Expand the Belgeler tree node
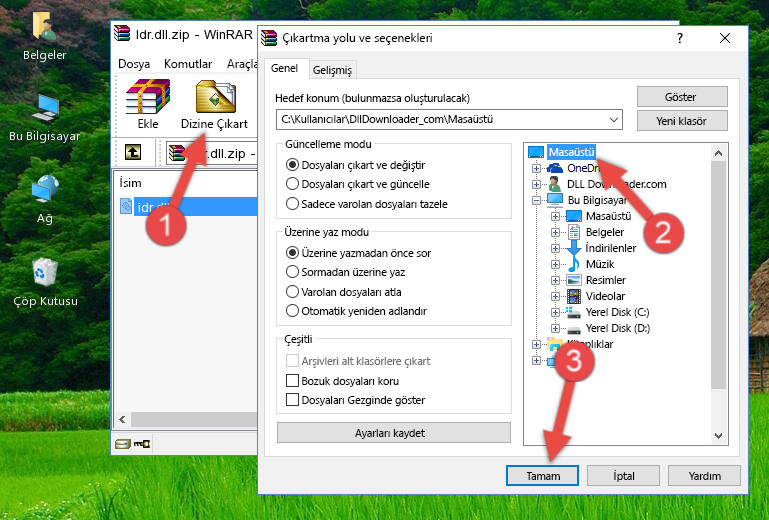The height and width of the screenshot is (520, 769). pos(555,232)
